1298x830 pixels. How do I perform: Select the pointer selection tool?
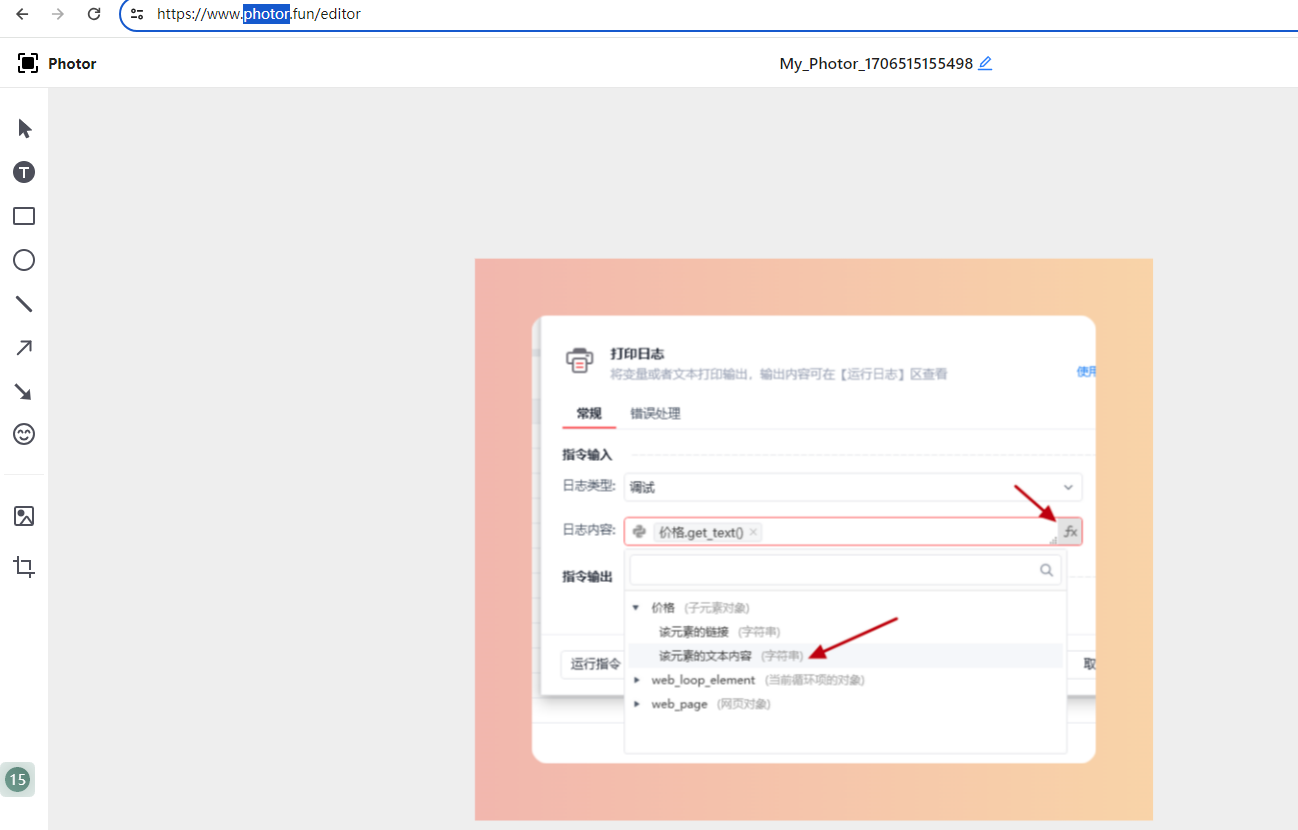(x=25, y=129)
